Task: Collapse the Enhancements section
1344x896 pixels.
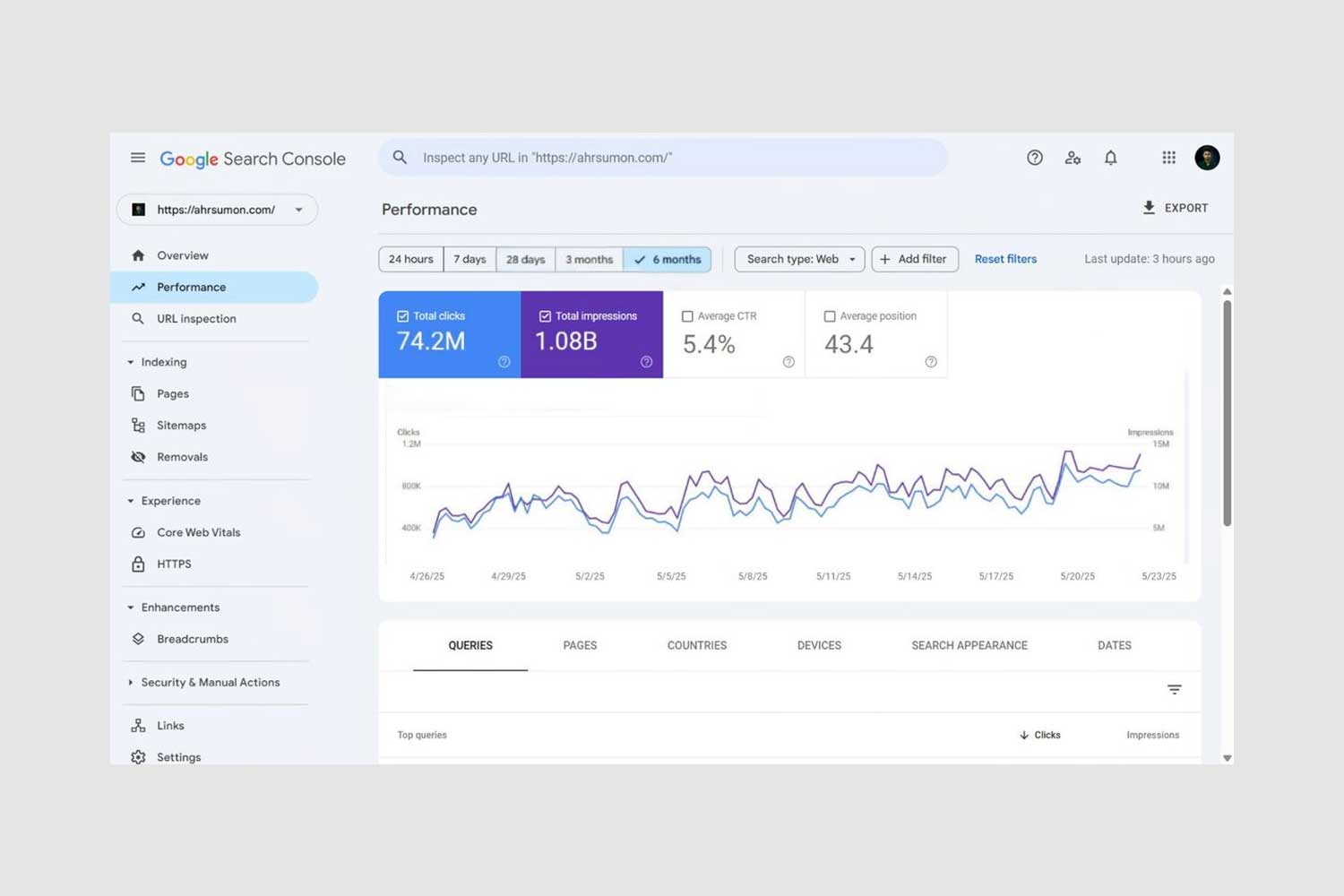Action: (x=131, y=607)
